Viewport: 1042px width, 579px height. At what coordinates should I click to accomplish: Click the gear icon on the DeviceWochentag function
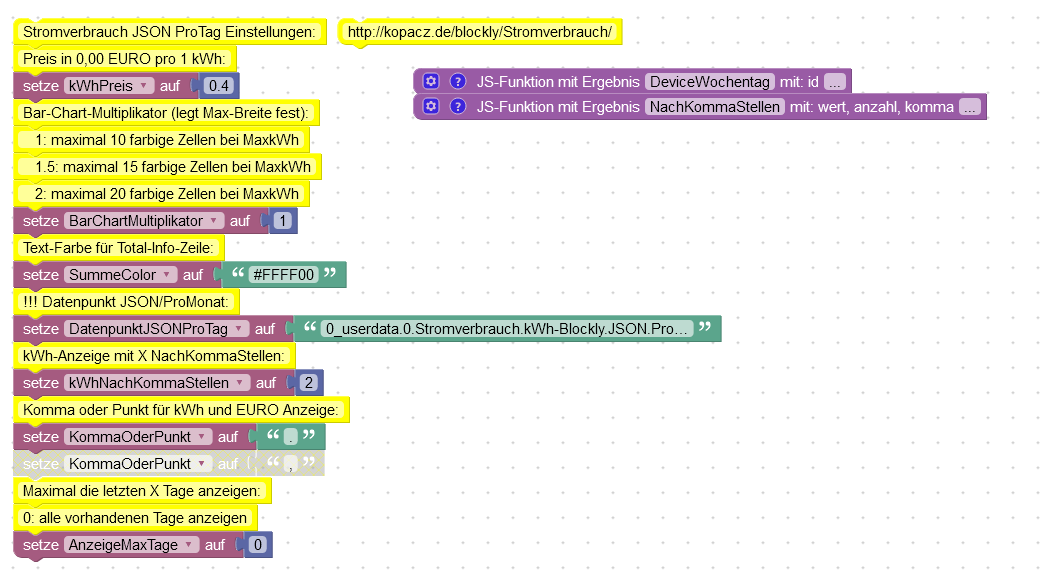coord(431,81)
